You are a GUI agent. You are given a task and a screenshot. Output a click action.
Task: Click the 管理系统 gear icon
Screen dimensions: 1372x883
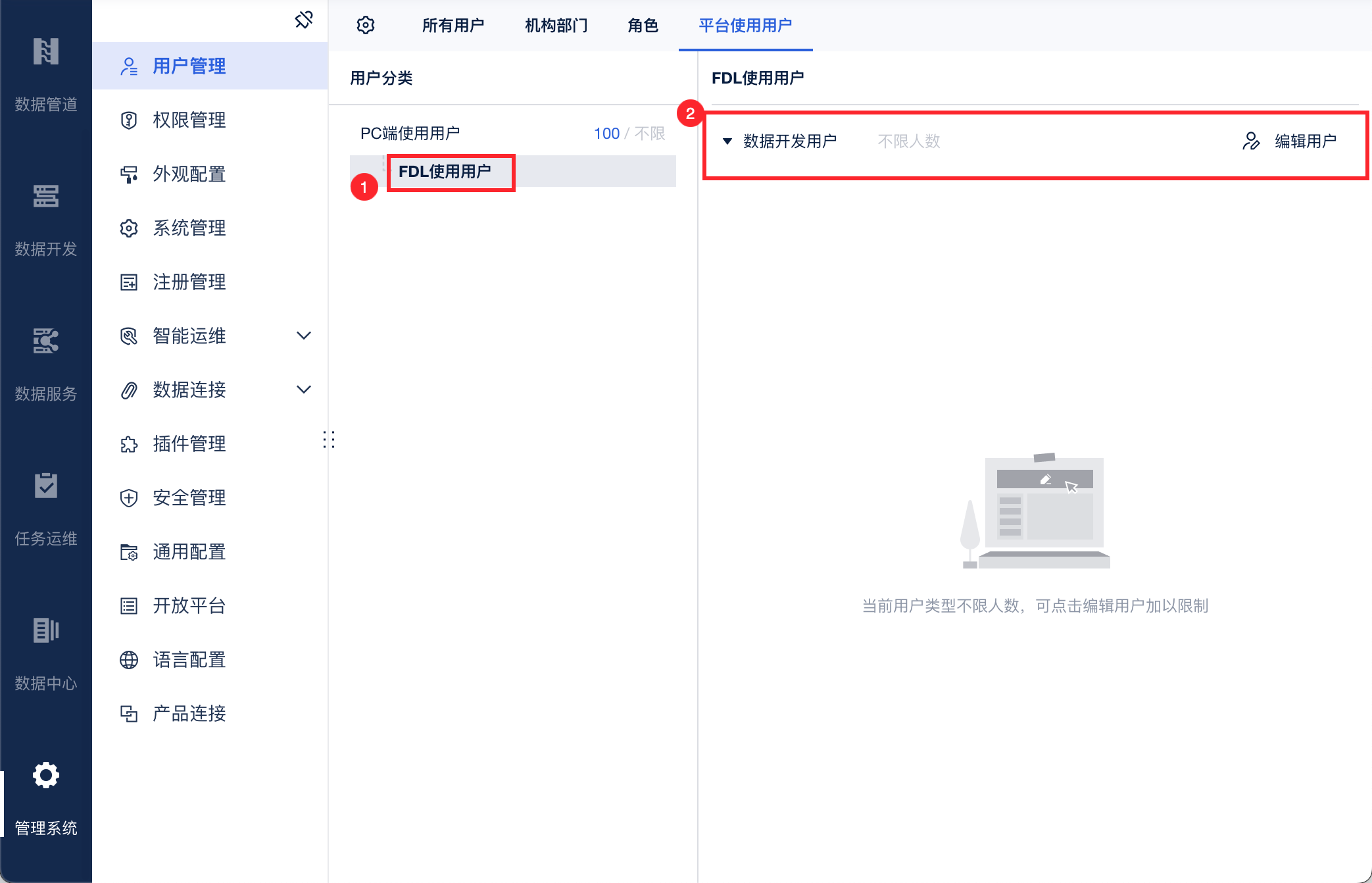pyautogui.click(x=45, y=776)
